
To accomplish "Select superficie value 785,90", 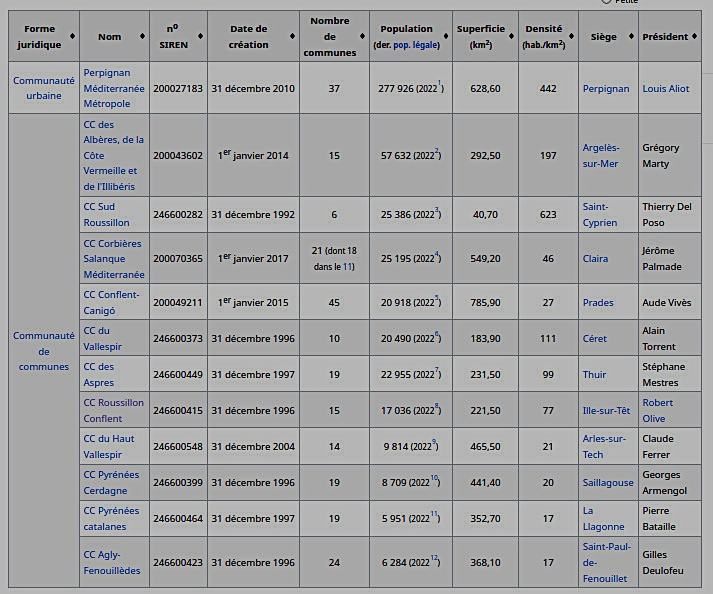I will [x=485, y=302].
